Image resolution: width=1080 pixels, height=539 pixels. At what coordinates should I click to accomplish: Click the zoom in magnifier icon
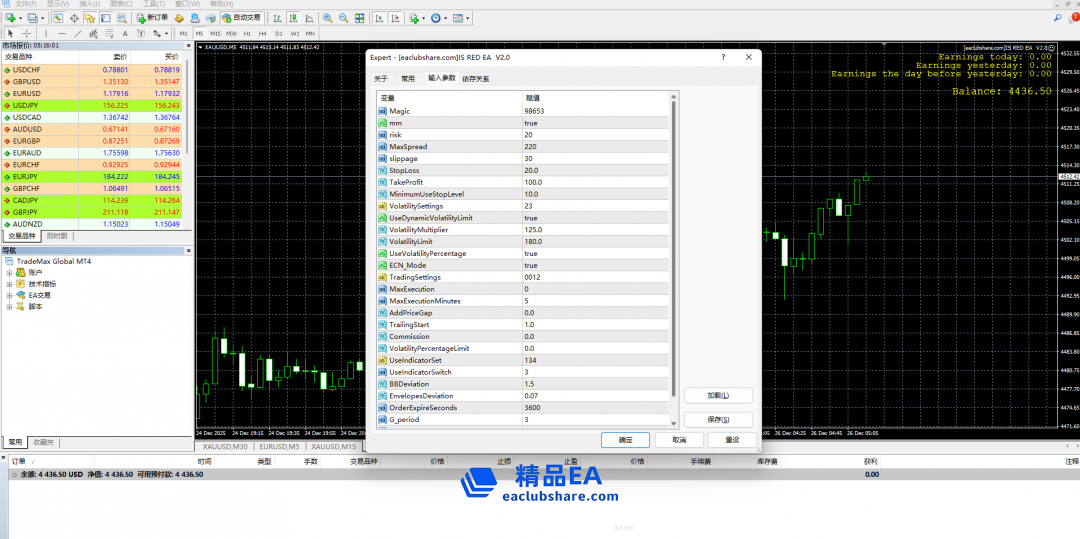point(329,18)
